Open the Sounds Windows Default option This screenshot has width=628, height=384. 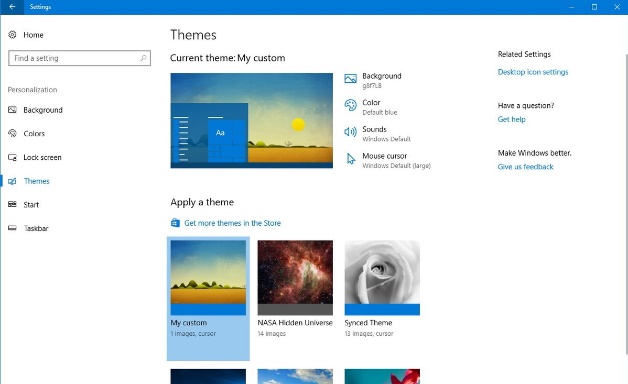[x=378, y=133]
